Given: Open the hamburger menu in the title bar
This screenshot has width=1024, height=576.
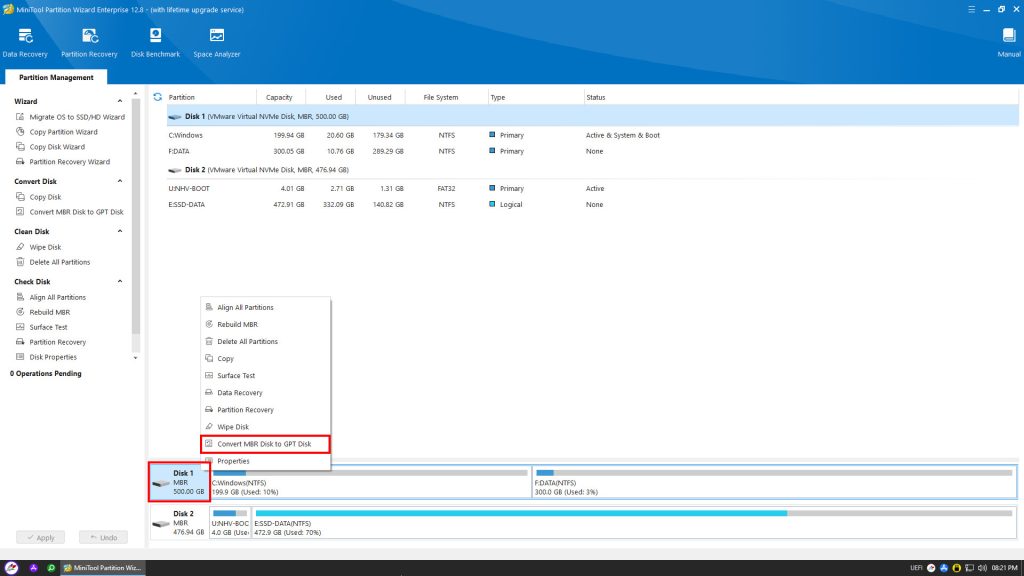Looking at the screenshot, I should click(971, 9).
